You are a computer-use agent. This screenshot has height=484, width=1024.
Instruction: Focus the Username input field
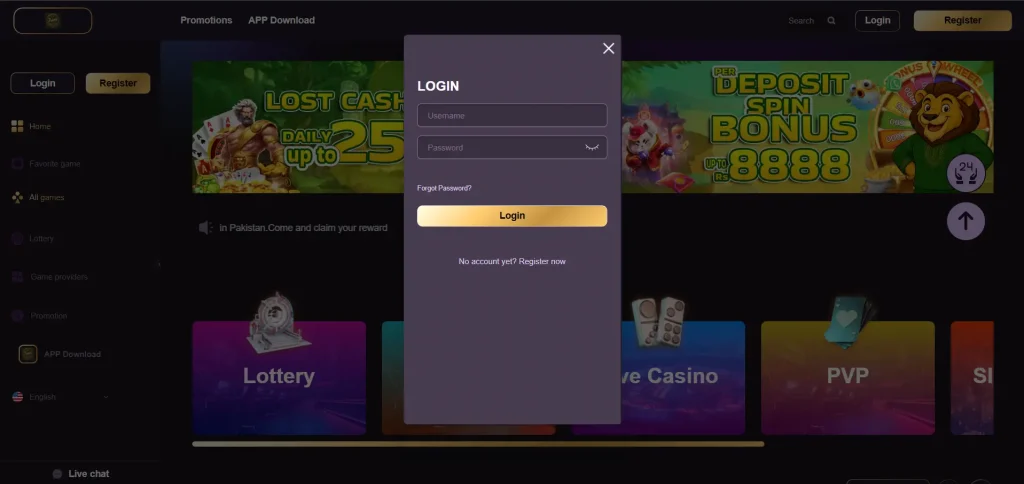[512, 116]
